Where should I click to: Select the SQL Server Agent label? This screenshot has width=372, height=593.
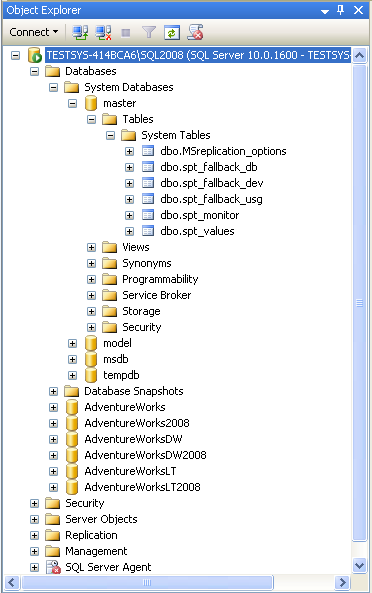[108, 567]
